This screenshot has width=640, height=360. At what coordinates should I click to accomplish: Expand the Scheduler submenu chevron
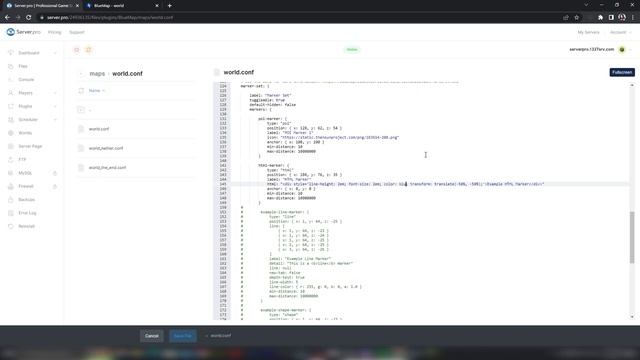coord(55,120)
